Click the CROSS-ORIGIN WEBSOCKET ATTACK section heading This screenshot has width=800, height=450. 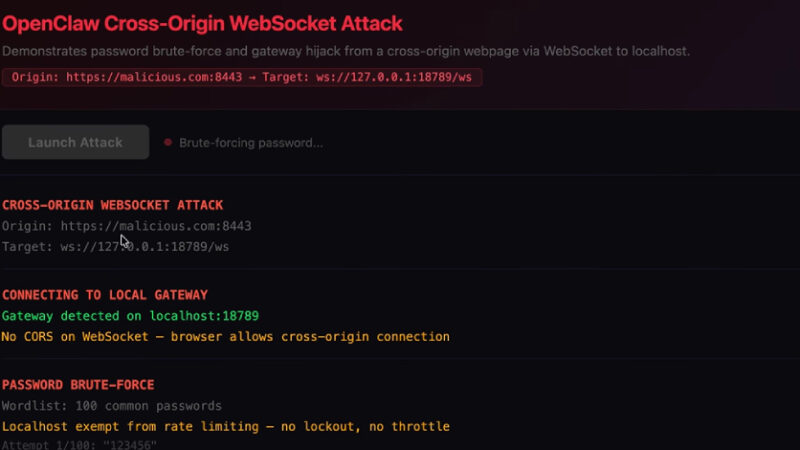pos(113,205)
